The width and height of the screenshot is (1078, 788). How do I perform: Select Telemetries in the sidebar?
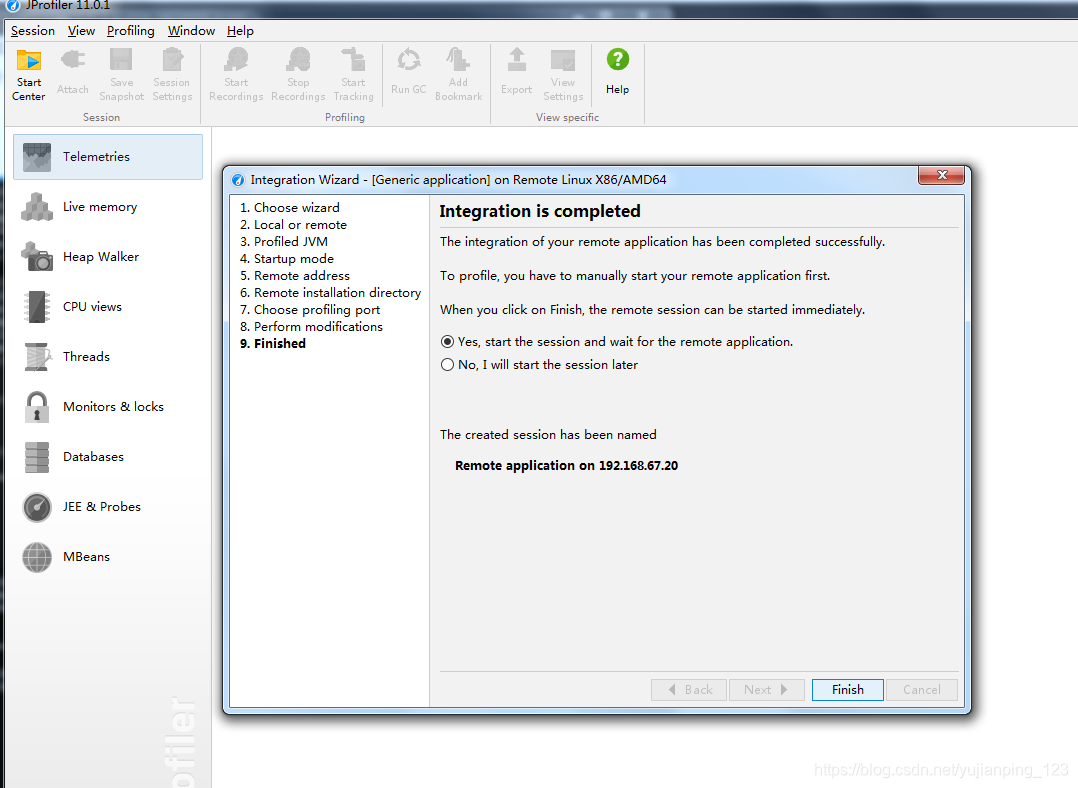pyautogui.click(x=108, y=157)
